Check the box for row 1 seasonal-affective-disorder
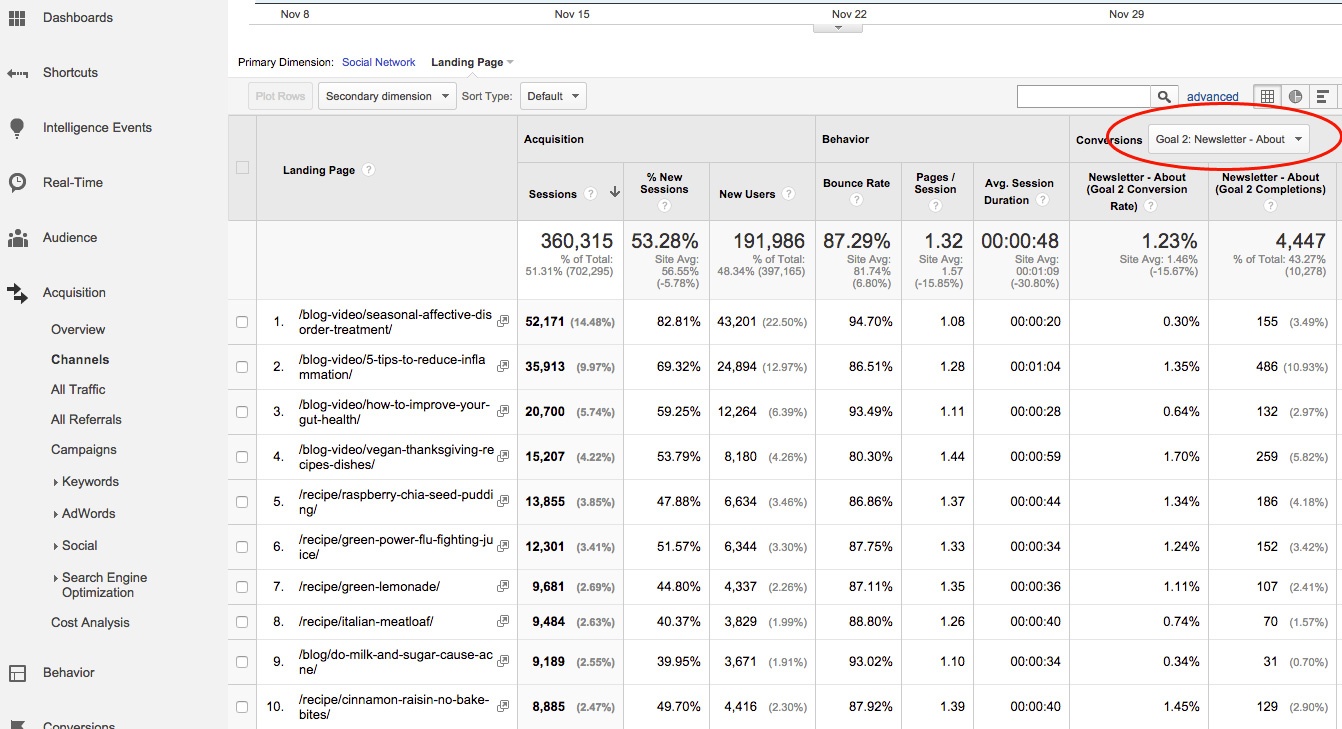This screenshot has width=1342, height=729. (x=242, y=322)
